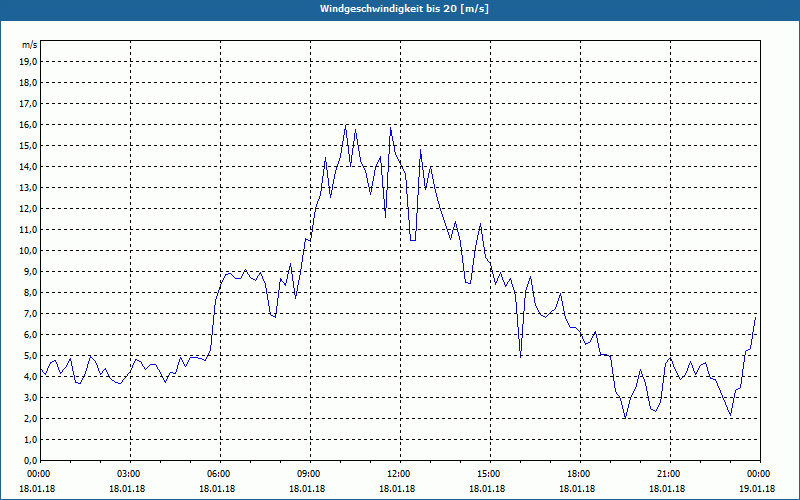Click the '00:00' label above '19.01.18'
Viewport: 800px width, 500px height.
[760, 474]
